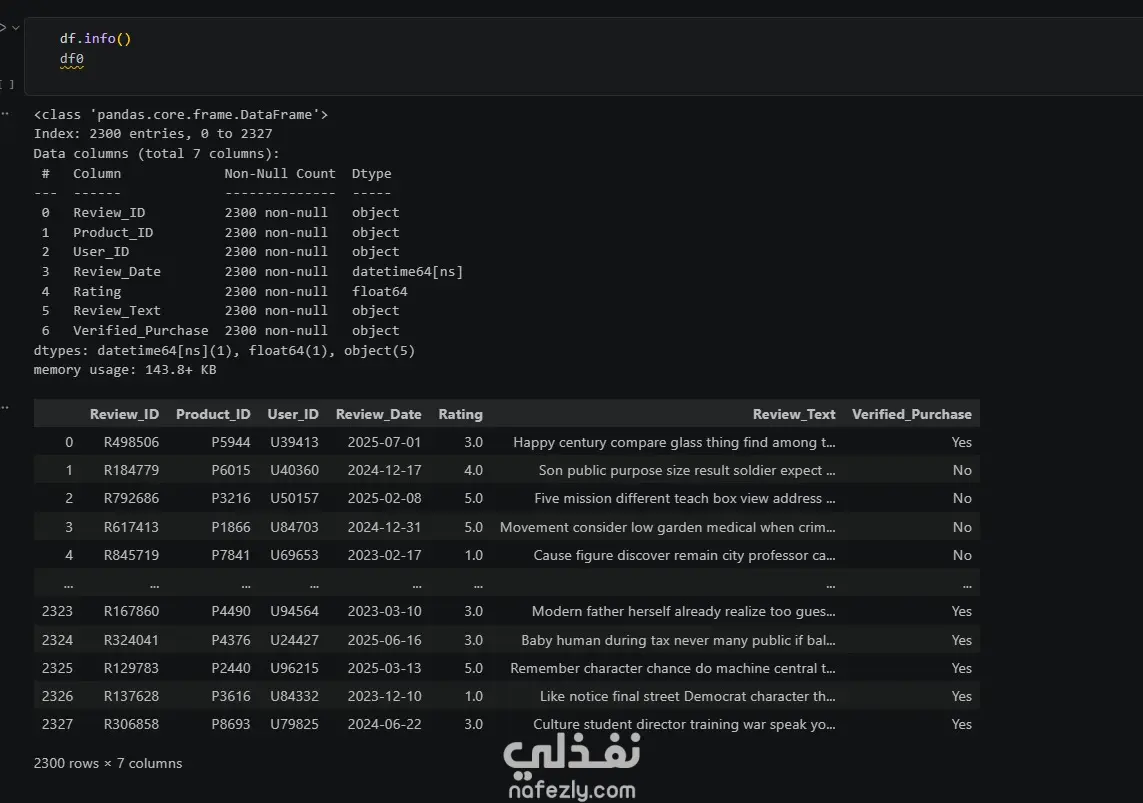
Task: Click review text starting 'Remember character chance'
Action: tap(673, 668)
